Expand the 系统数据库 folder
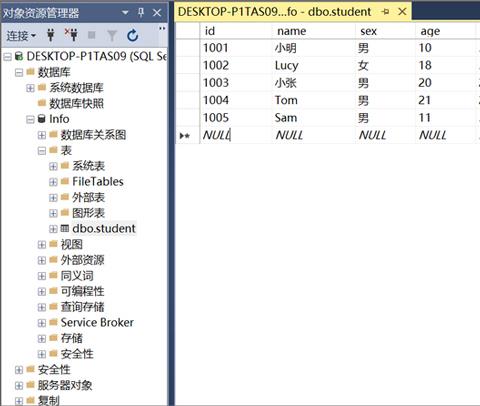The height and width of the screenshot is (406, 480). [x=30, y=88]
